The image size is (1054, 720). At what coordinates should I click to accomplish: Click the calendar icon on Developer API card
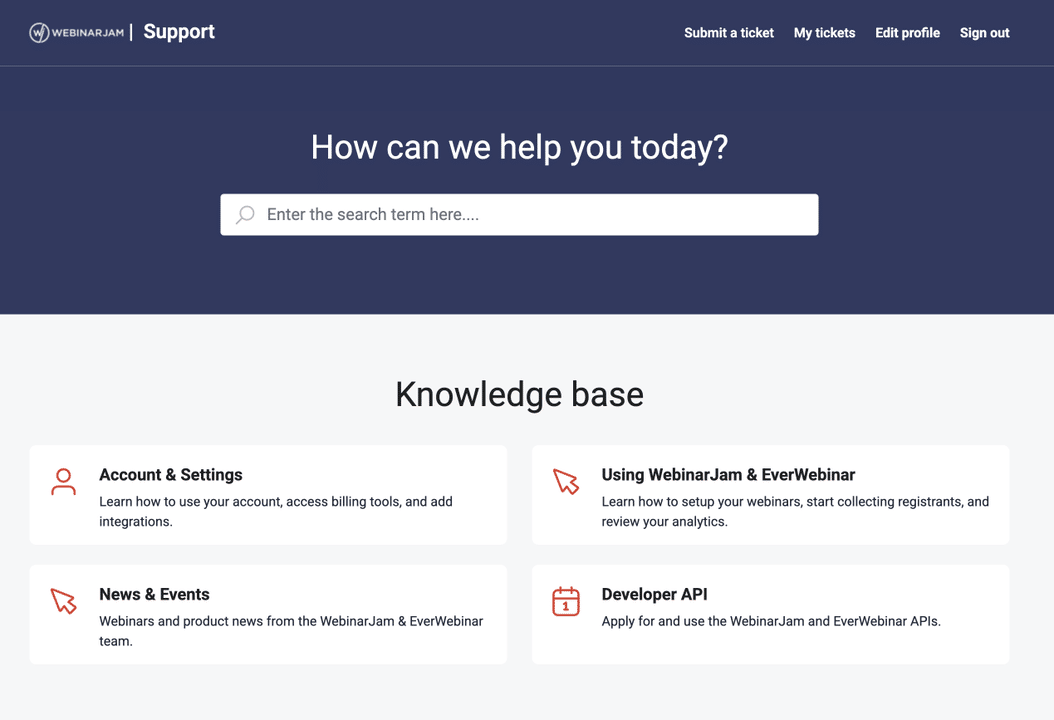tap(566, 601)
